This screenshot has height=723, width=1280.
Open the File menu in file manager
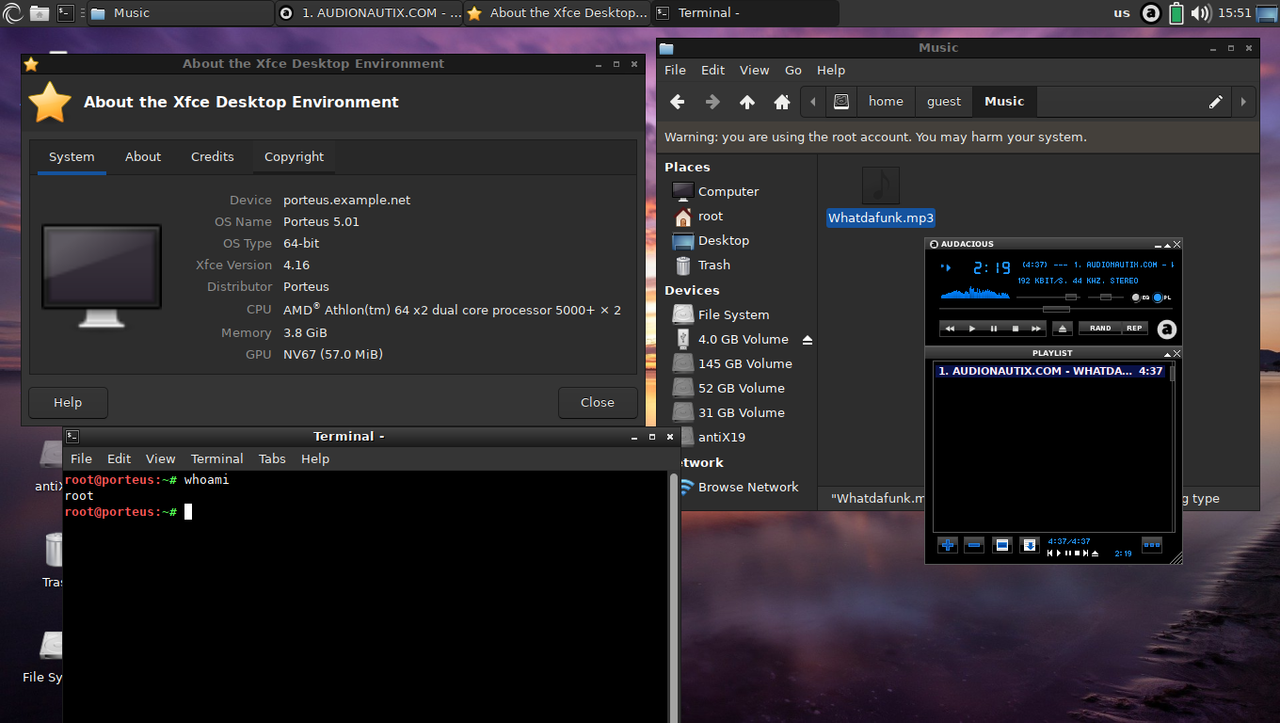pyautogui.click(x=675, y=70)
